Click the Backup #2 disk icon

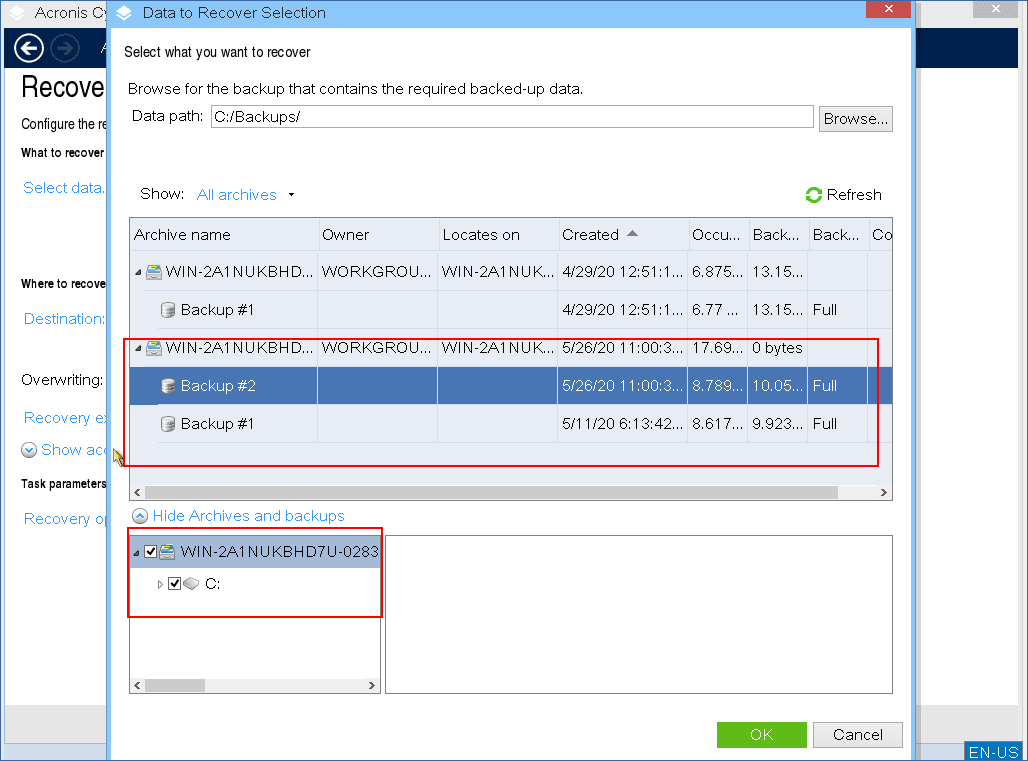point(168,386)
